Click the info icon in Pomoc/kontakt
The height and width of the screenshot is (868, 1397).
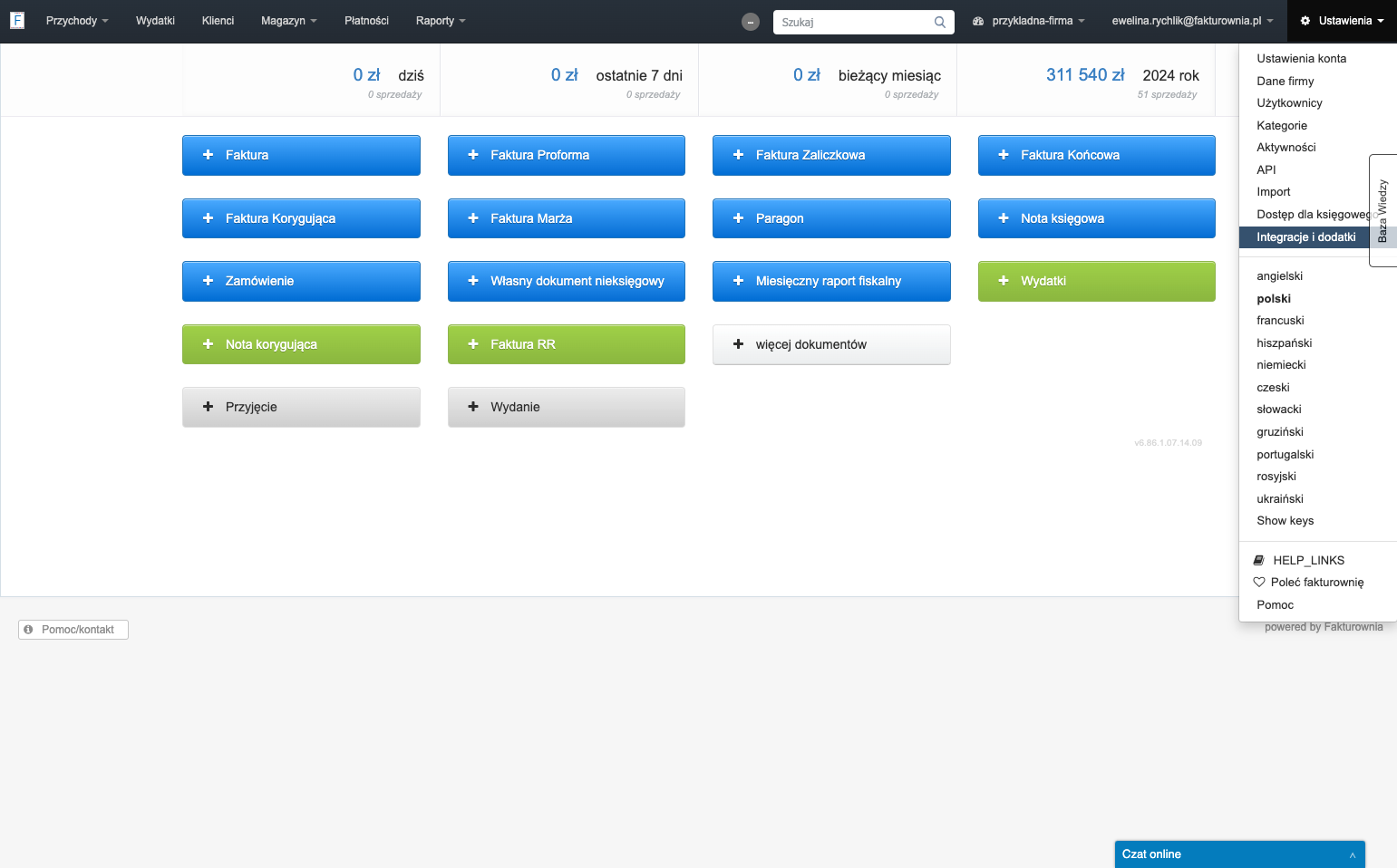(x=29, y=630)
